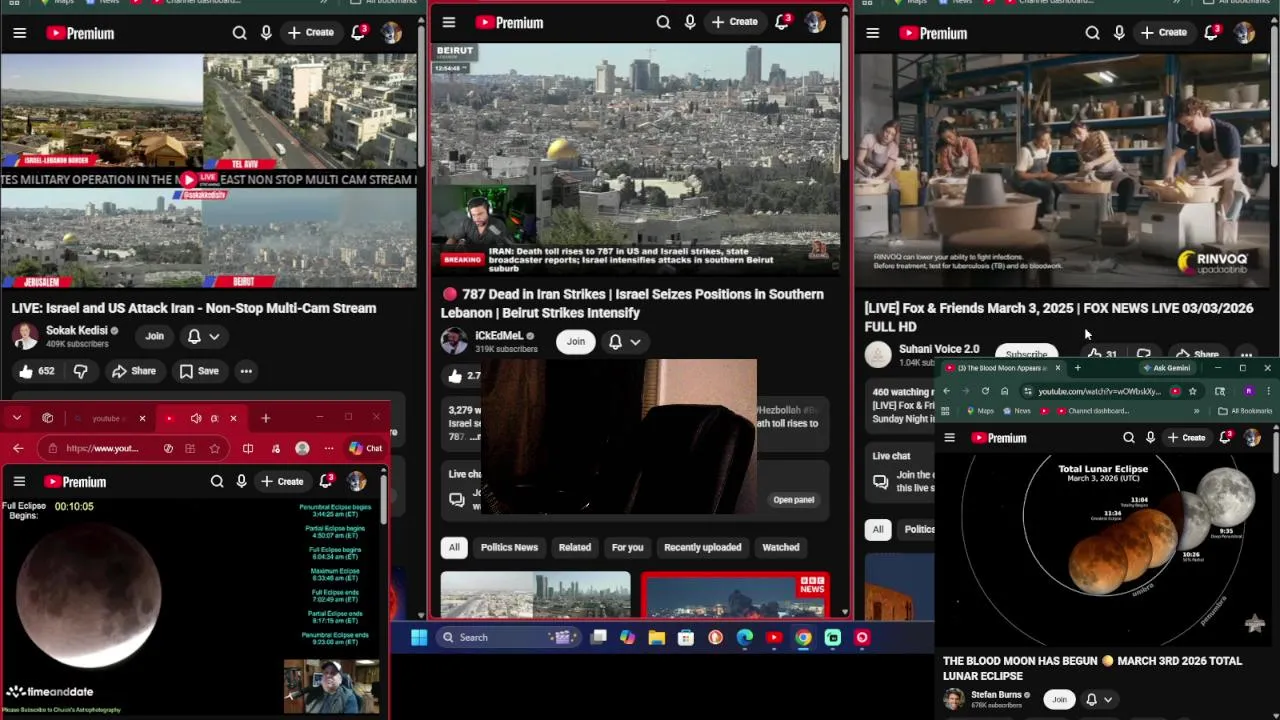Click the BBC News video thumbnail

coord(735,595)
